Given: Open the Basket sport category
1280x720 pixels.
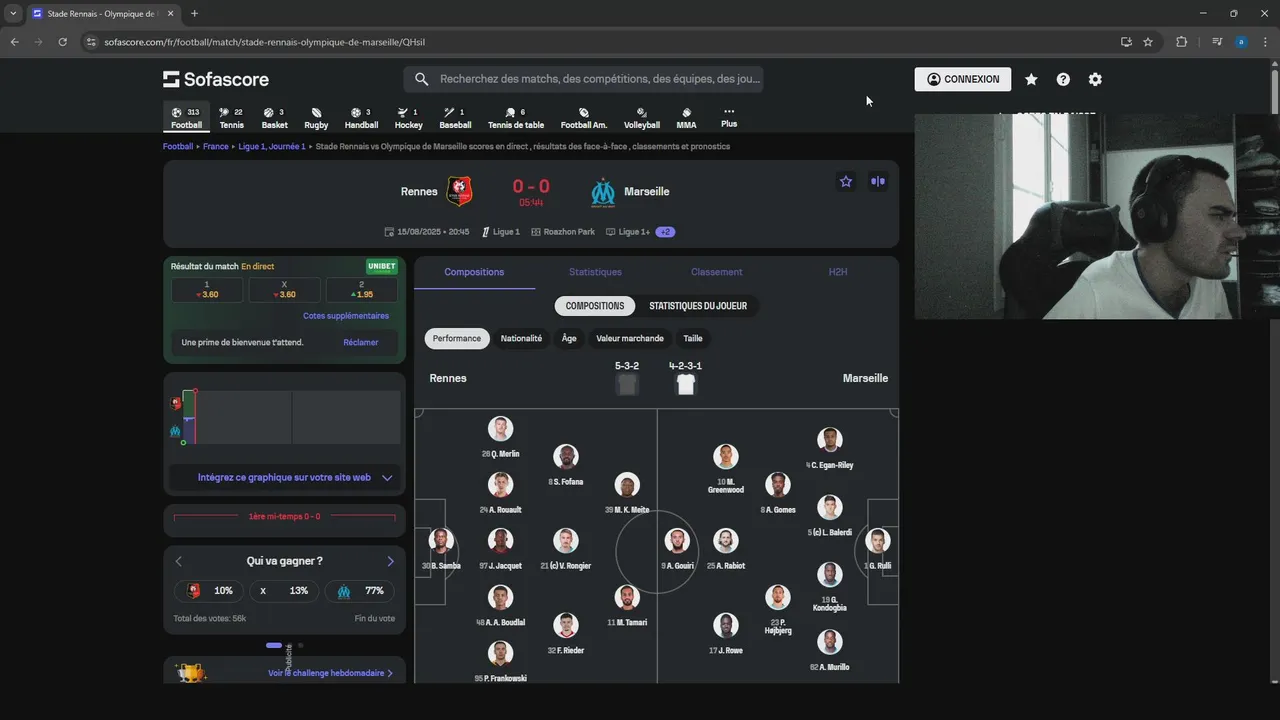Looking at the screenshot, I should 274,118.
